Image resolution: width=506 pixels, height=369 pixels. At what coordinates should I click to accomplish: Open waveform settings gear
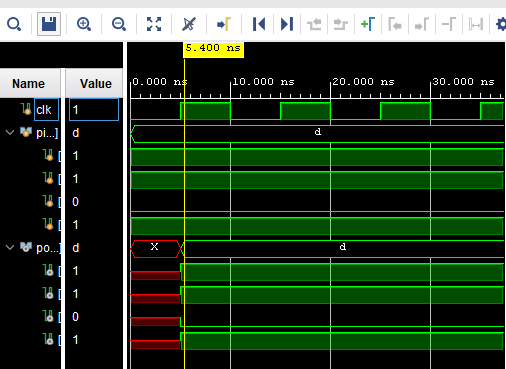(501, 24)
